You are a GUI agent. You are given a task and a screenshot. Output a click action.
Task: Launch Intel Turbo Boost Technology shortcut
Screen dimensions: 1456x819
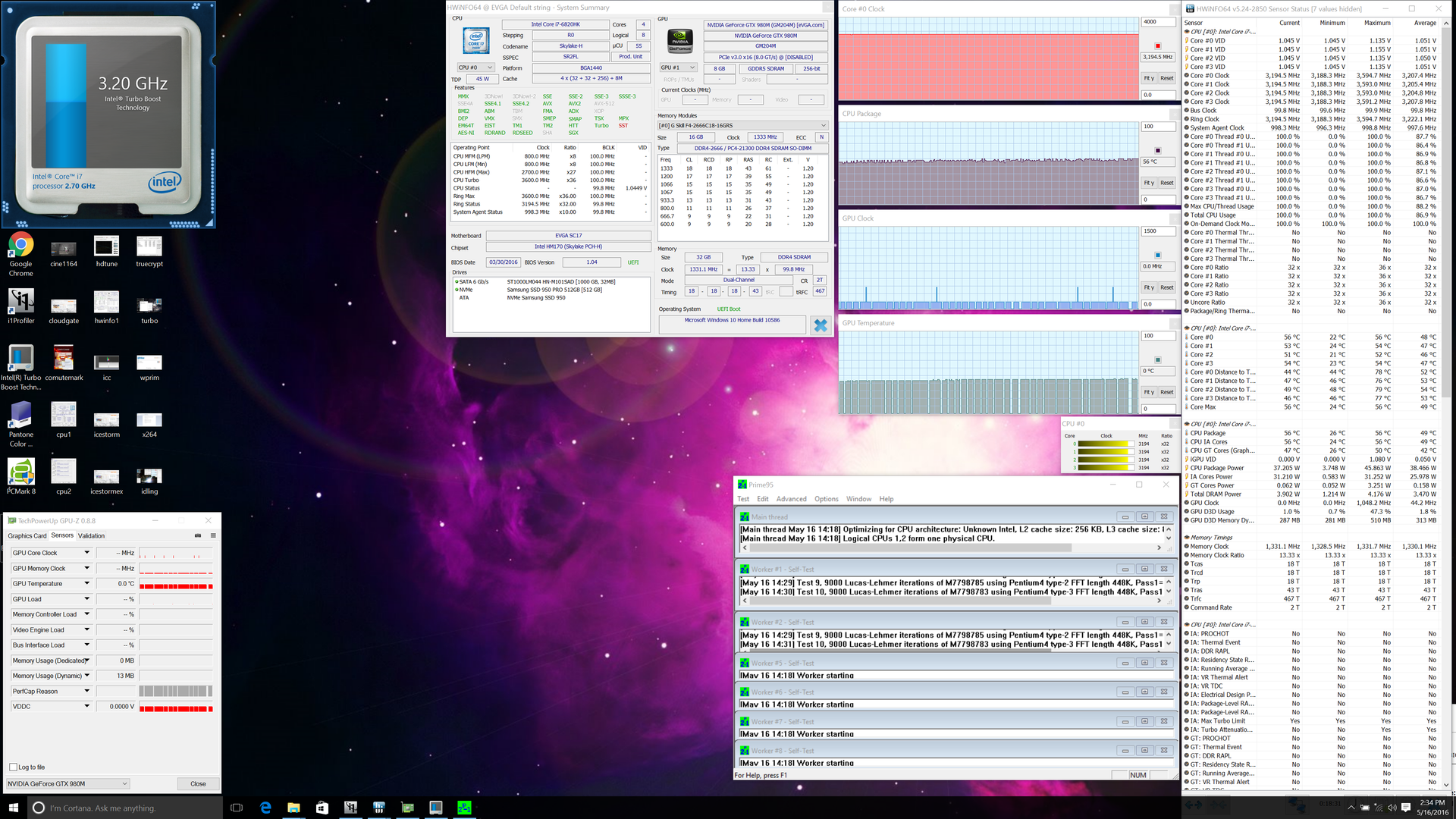click(x=21, y=368)
